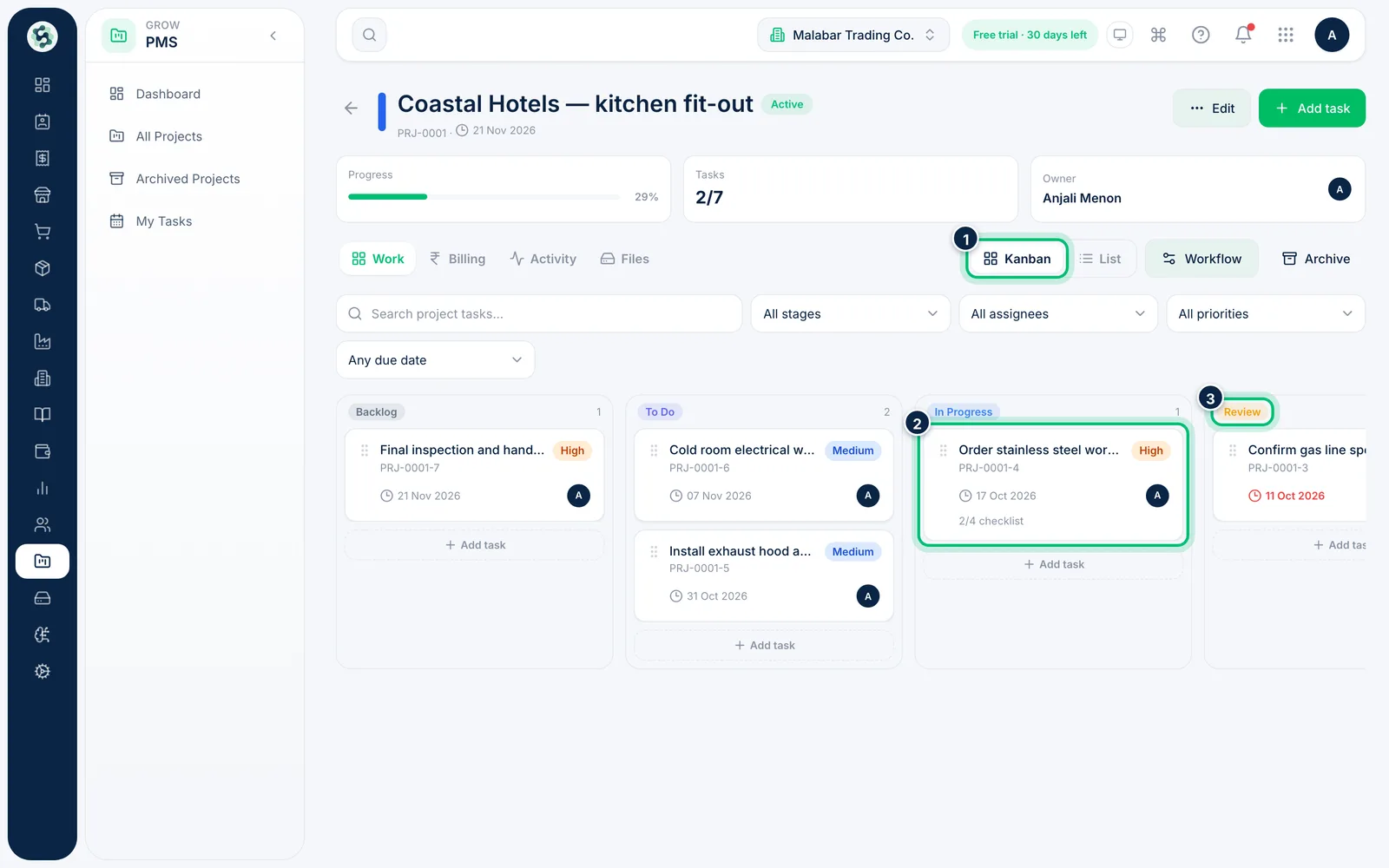This screenshot has height=868, width=1389.
Task: Open notifications bell
Action: (x=1243, y=35)
